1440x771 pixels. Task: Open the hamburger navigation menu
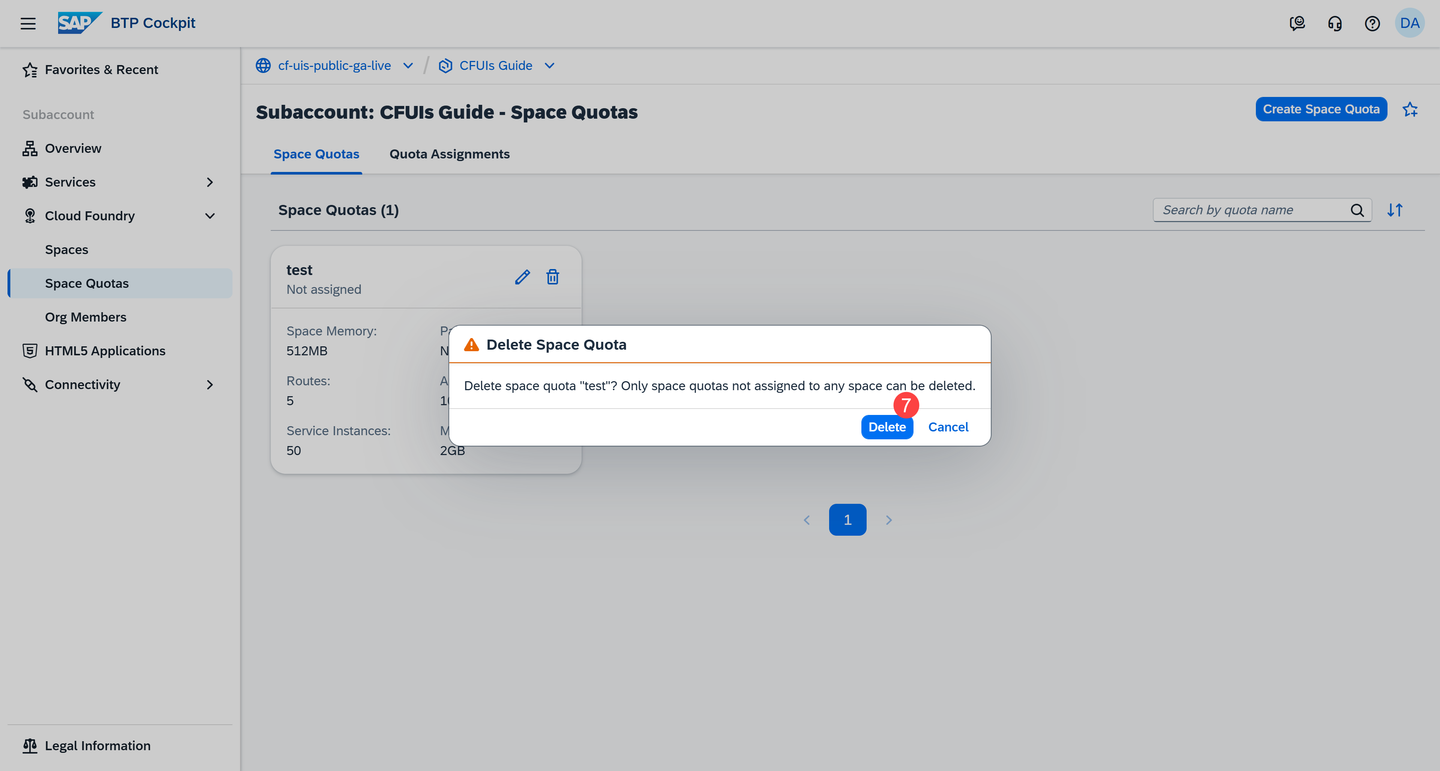click(28, 23)
